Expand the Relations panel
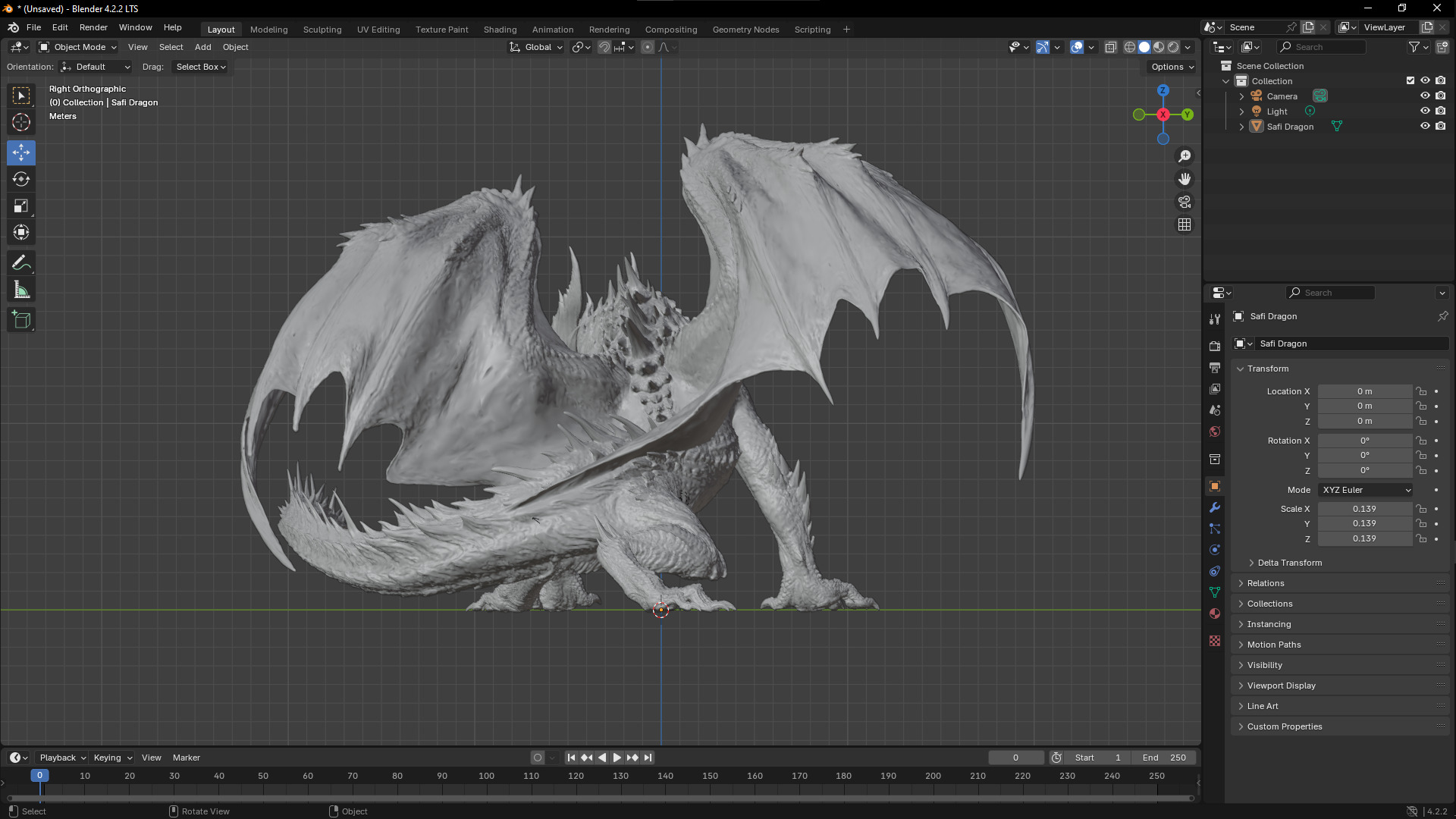This screenshot has height=819, width=1456. (1265, 583)
